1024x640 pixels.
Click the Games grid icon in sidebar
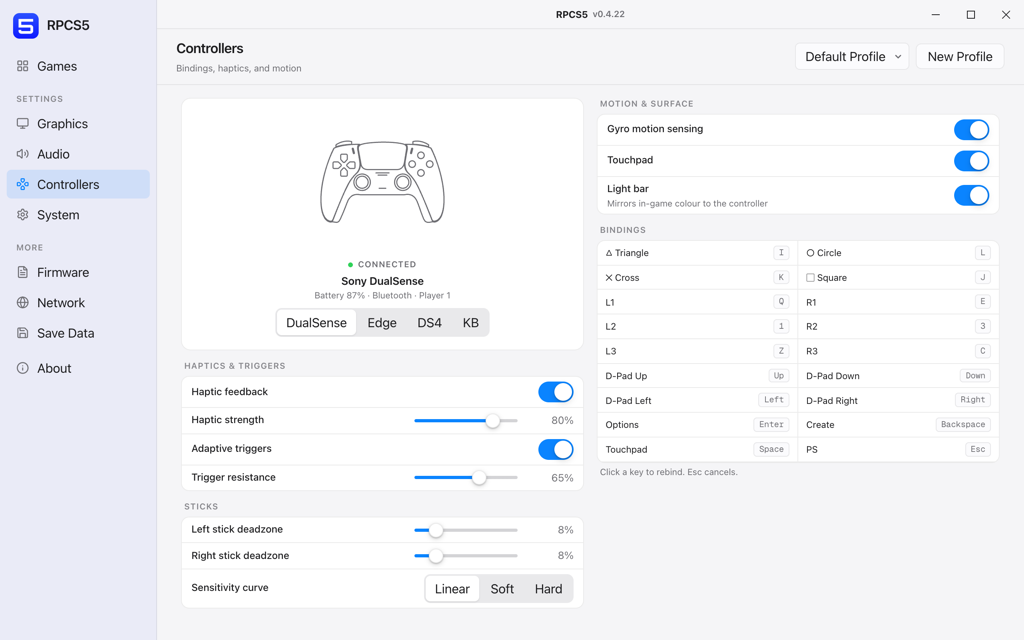23,66
